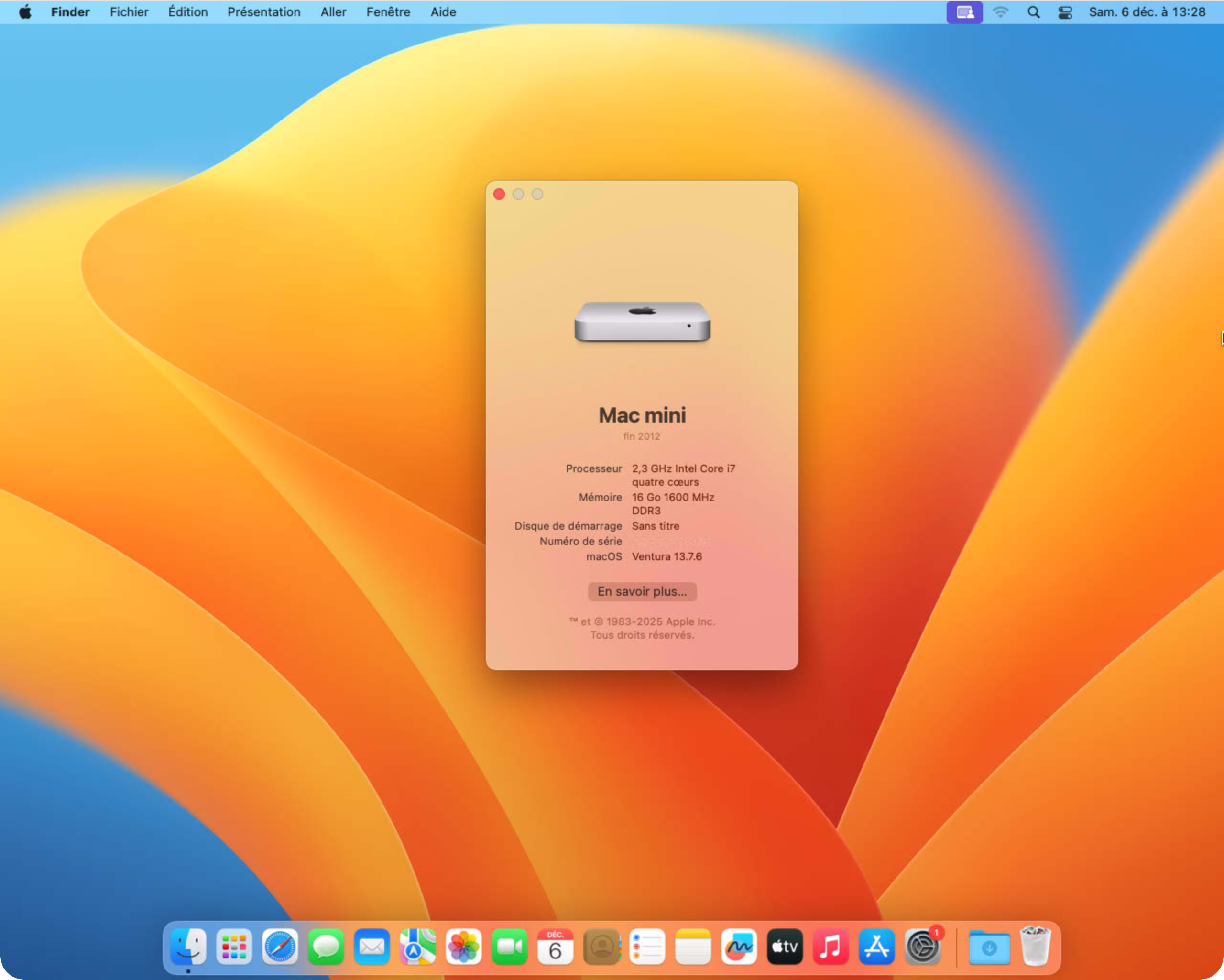Open the Mail app icon

click(372, 947)
